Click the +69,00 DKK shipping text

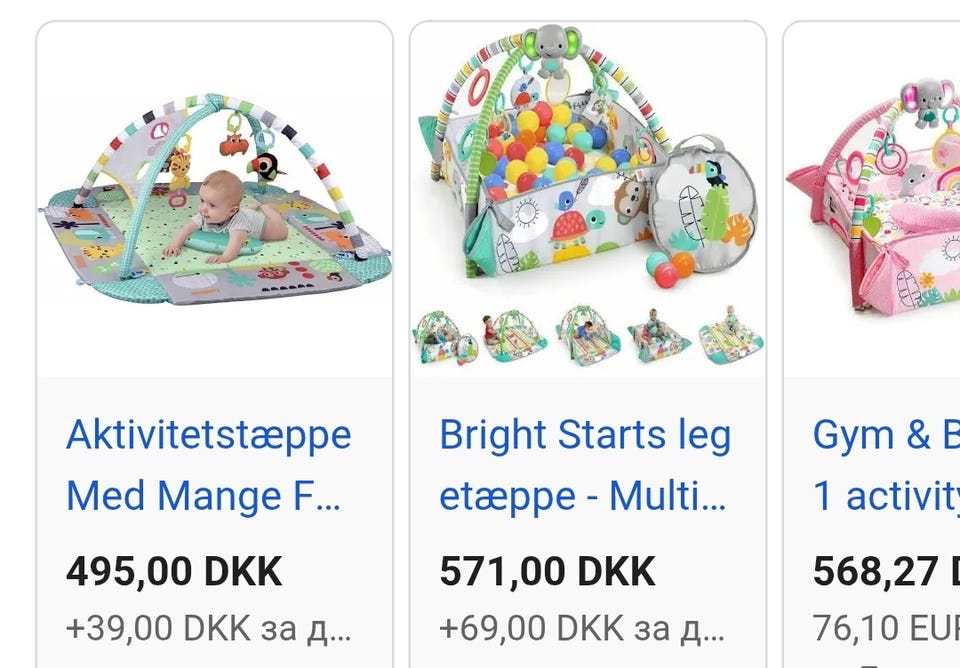point(582,628)
